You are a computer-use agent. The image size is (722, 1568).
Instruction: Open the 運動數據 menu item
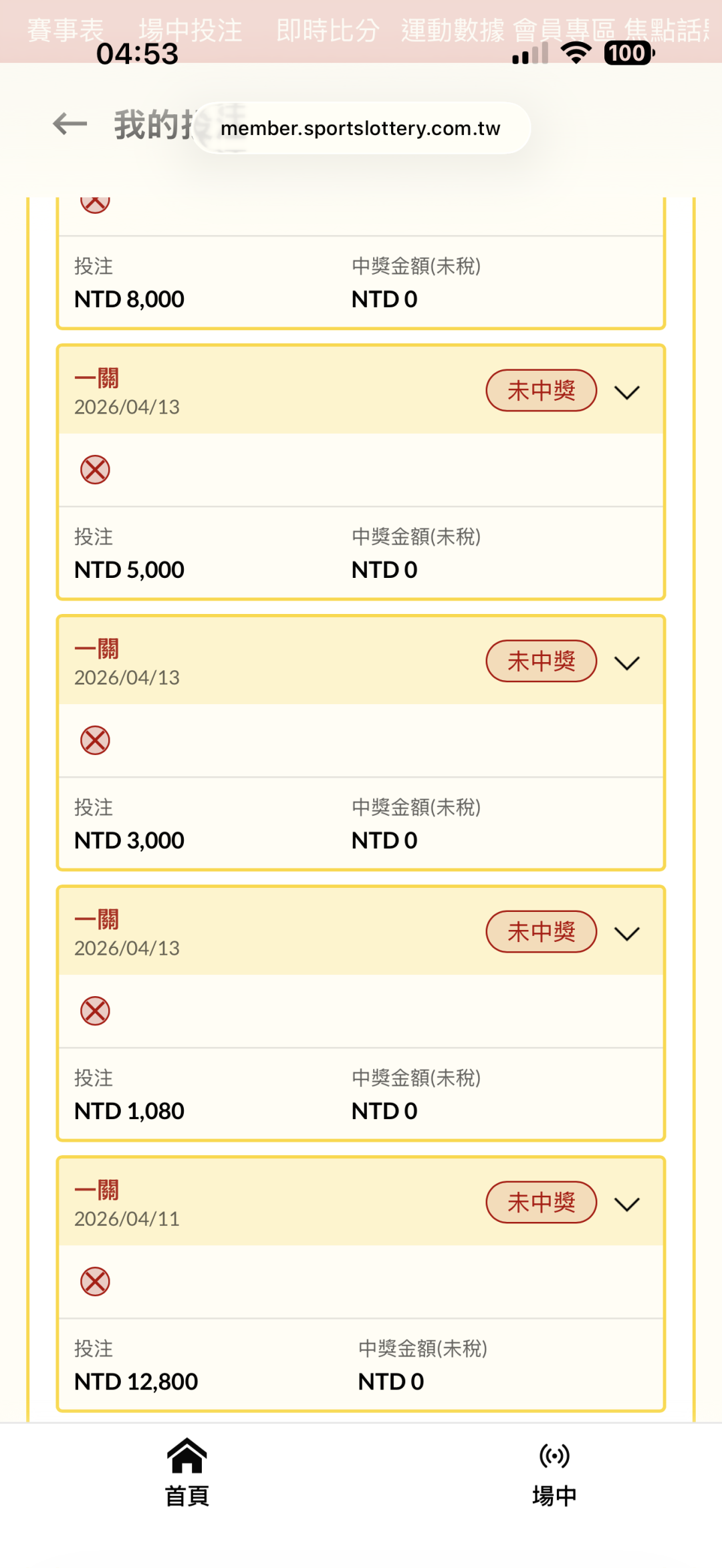pos(453,30)
